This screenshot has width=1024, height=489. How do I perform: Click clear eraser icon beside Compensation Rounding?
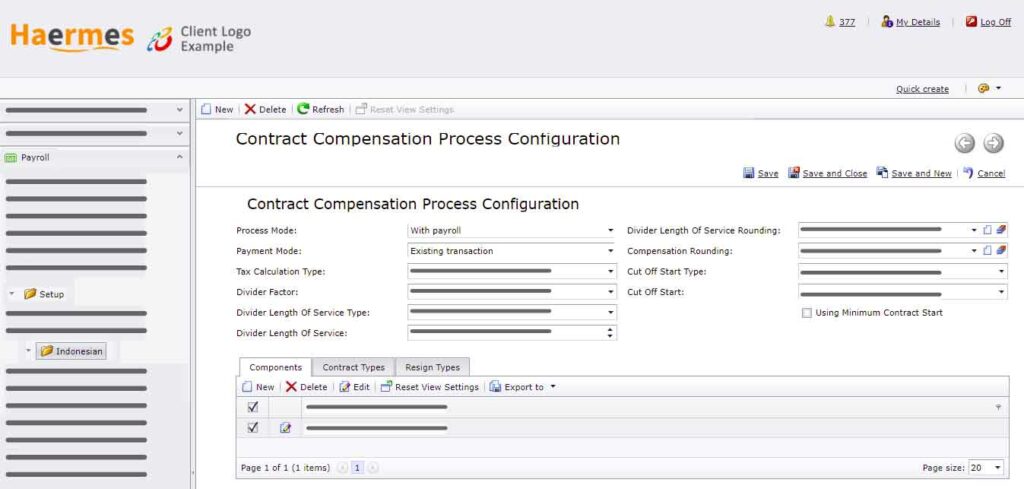(x=1001, y=251)
